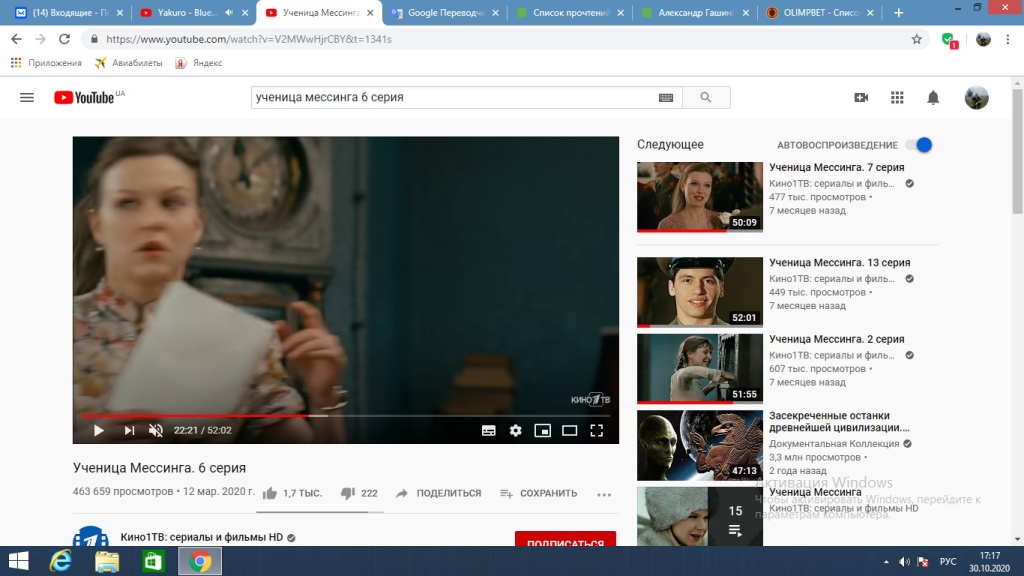Open the YouTube guide hamburger menu
The width and height of the screenshot is (1024, 576).
point(27,97)
